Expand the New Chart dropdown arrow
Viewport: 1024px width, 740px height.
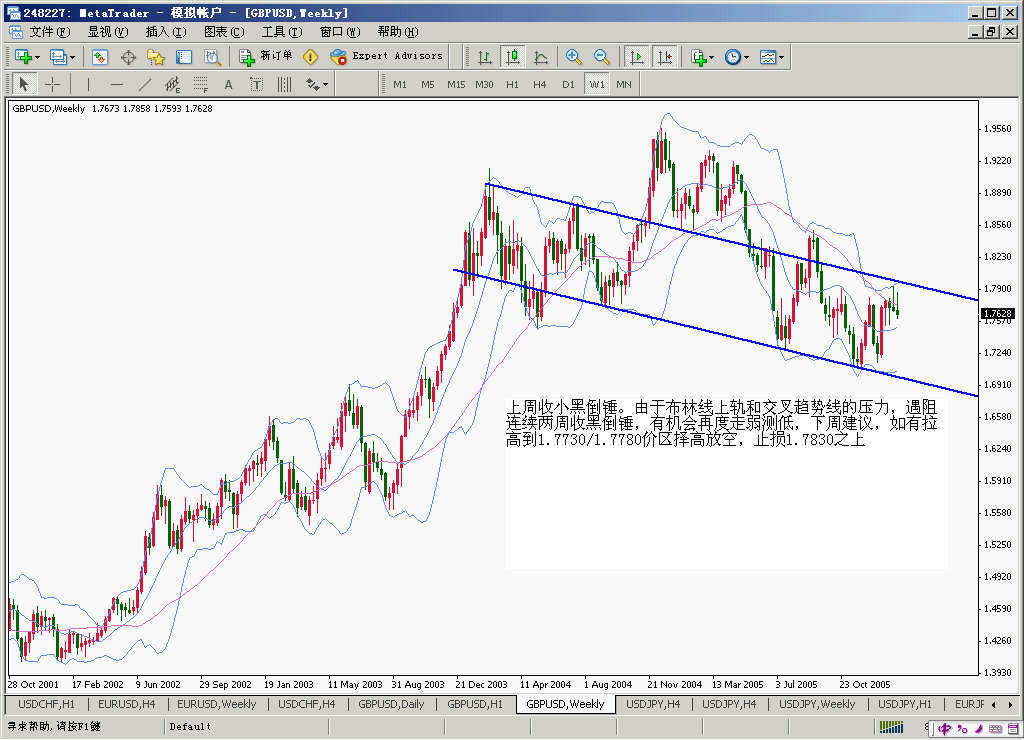[38, 57]
